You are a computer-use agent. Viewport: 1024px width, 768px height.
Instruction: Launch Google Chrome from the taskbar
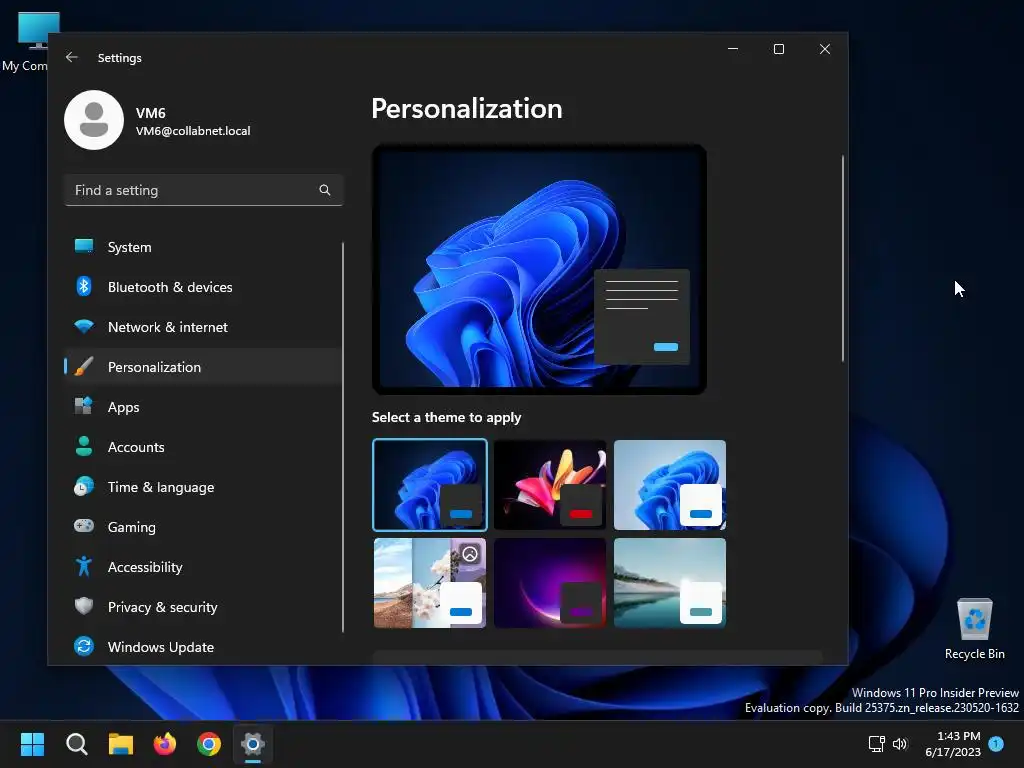[x=209, y=744]
